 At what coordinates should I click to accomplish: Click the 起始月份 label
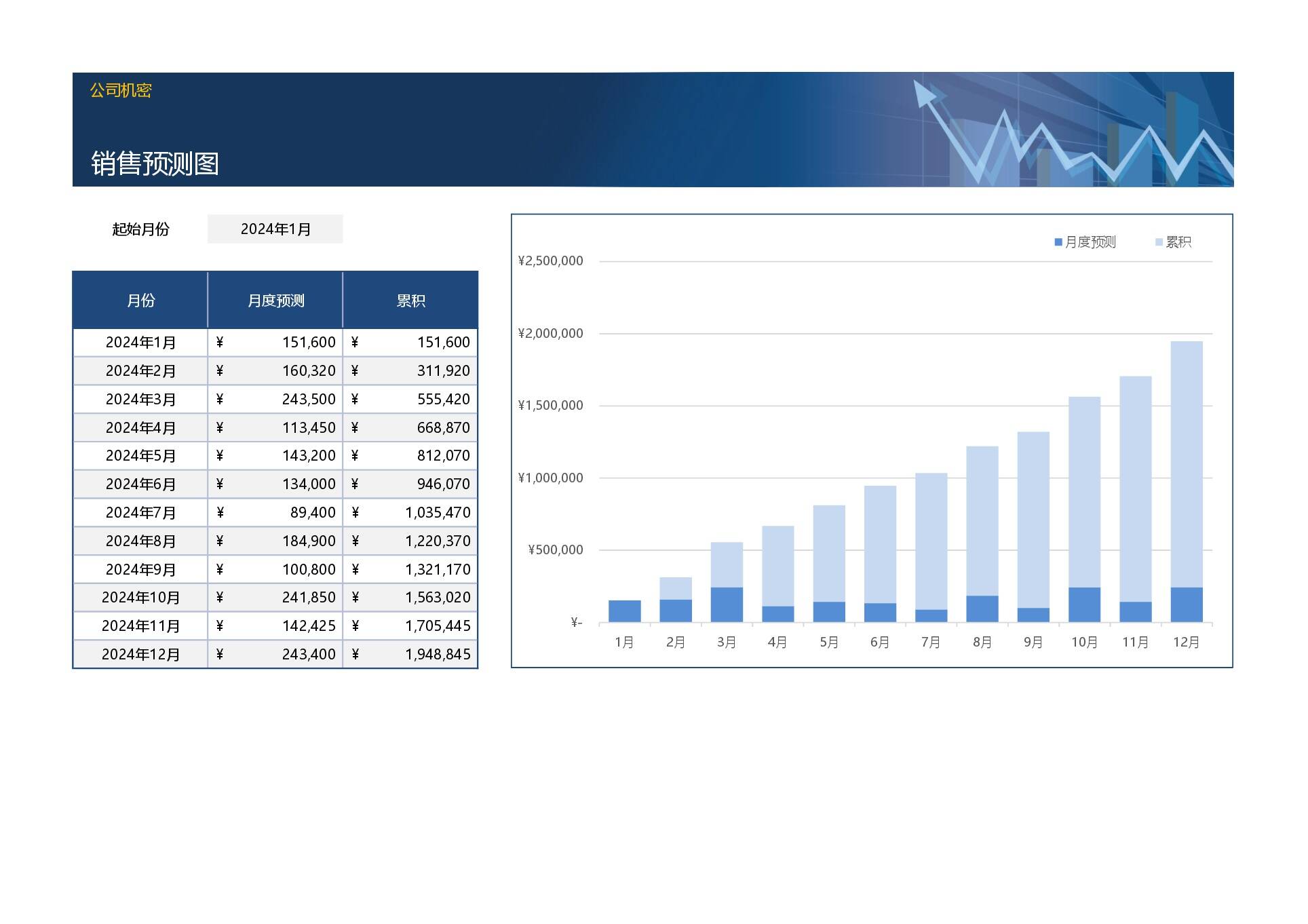(x=140, y=229)
